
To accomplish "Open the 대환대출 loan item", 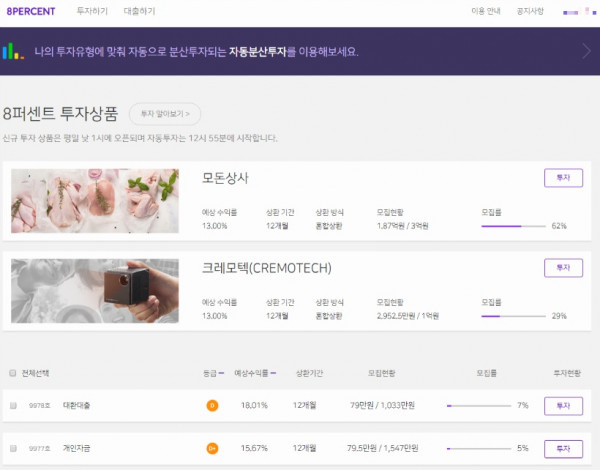I will coord(76,405).
